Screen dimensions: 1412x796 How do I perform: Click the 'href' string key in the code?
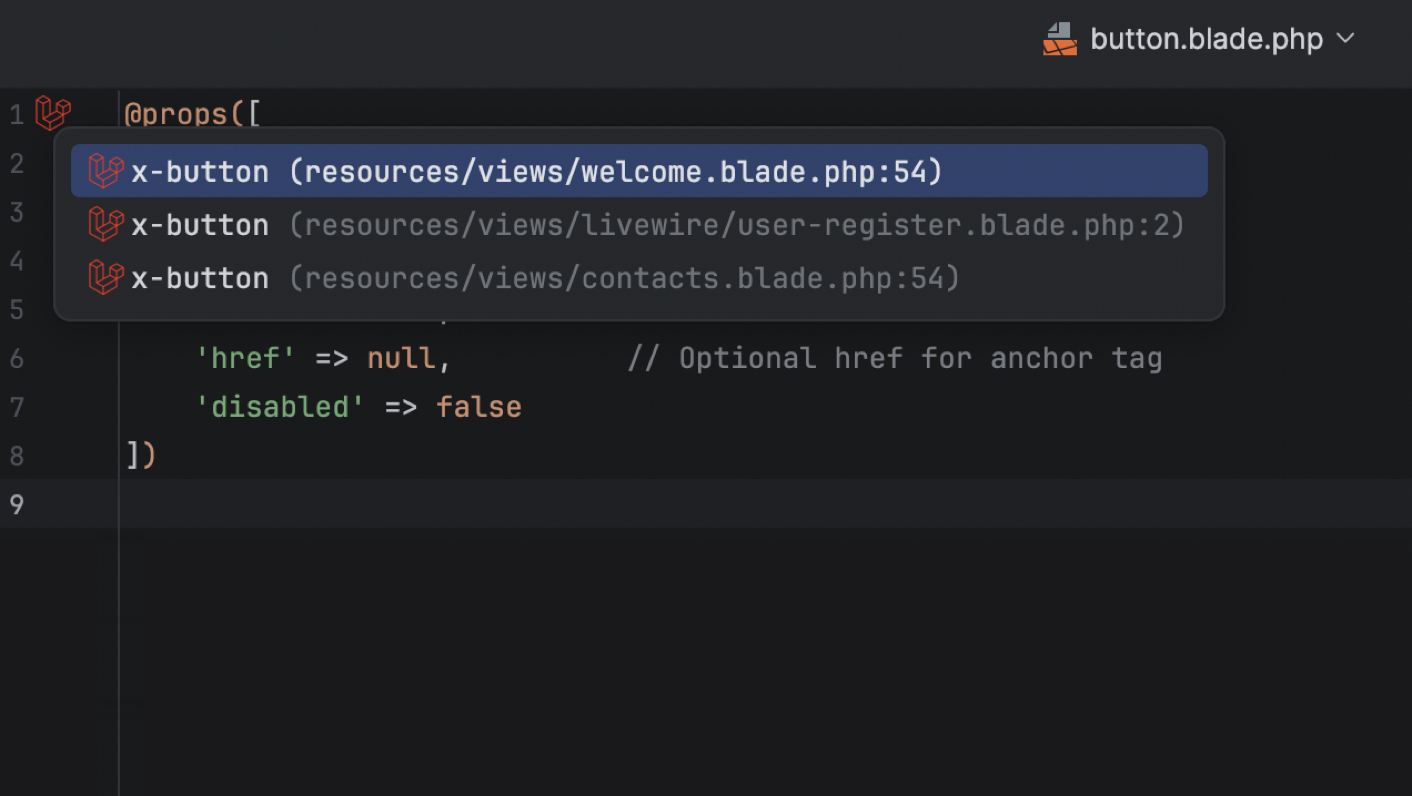[x=246, y=358]
